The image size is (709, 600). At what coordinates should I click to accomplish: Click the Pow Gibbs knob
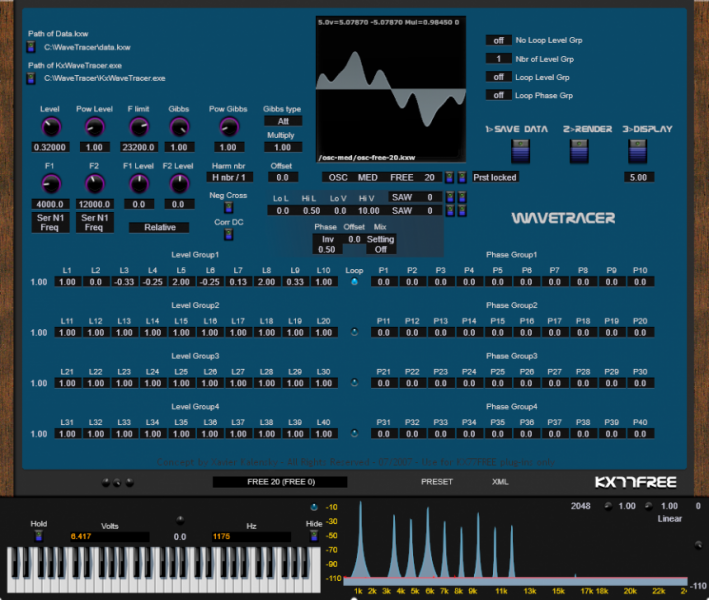point(228,127)
